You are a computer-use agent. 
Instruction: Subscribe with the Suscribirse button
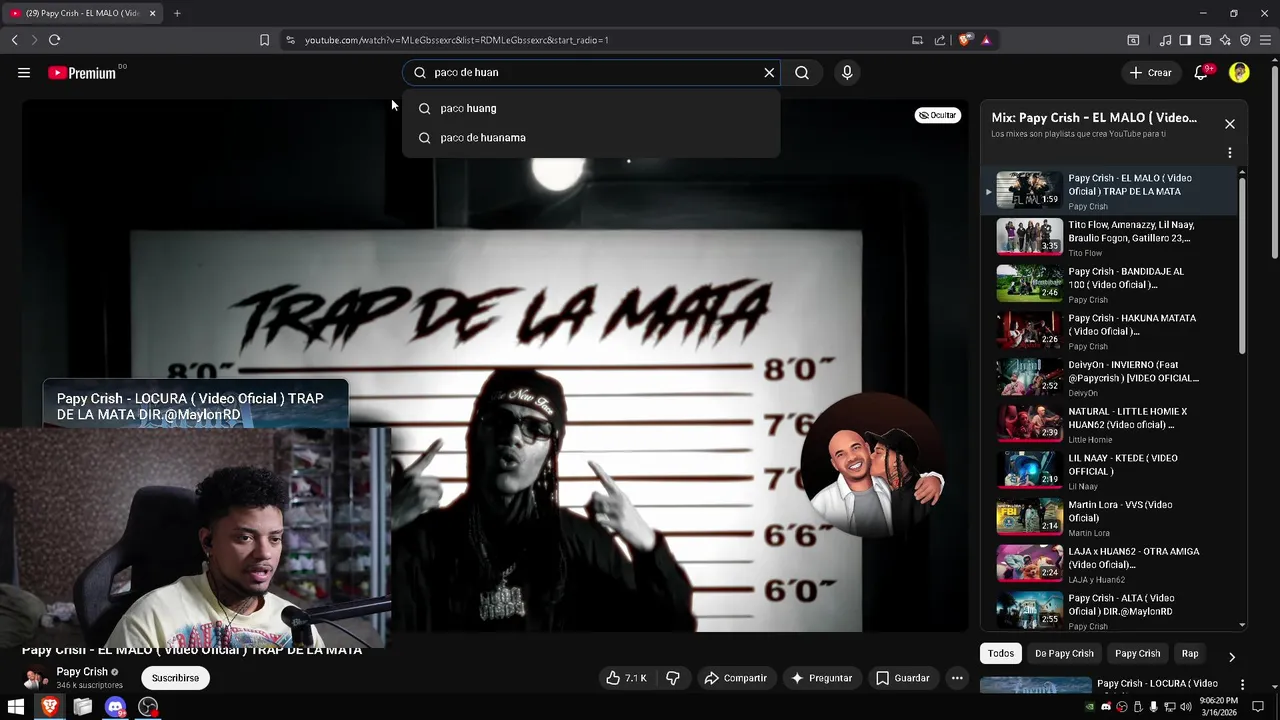[175, 678]
